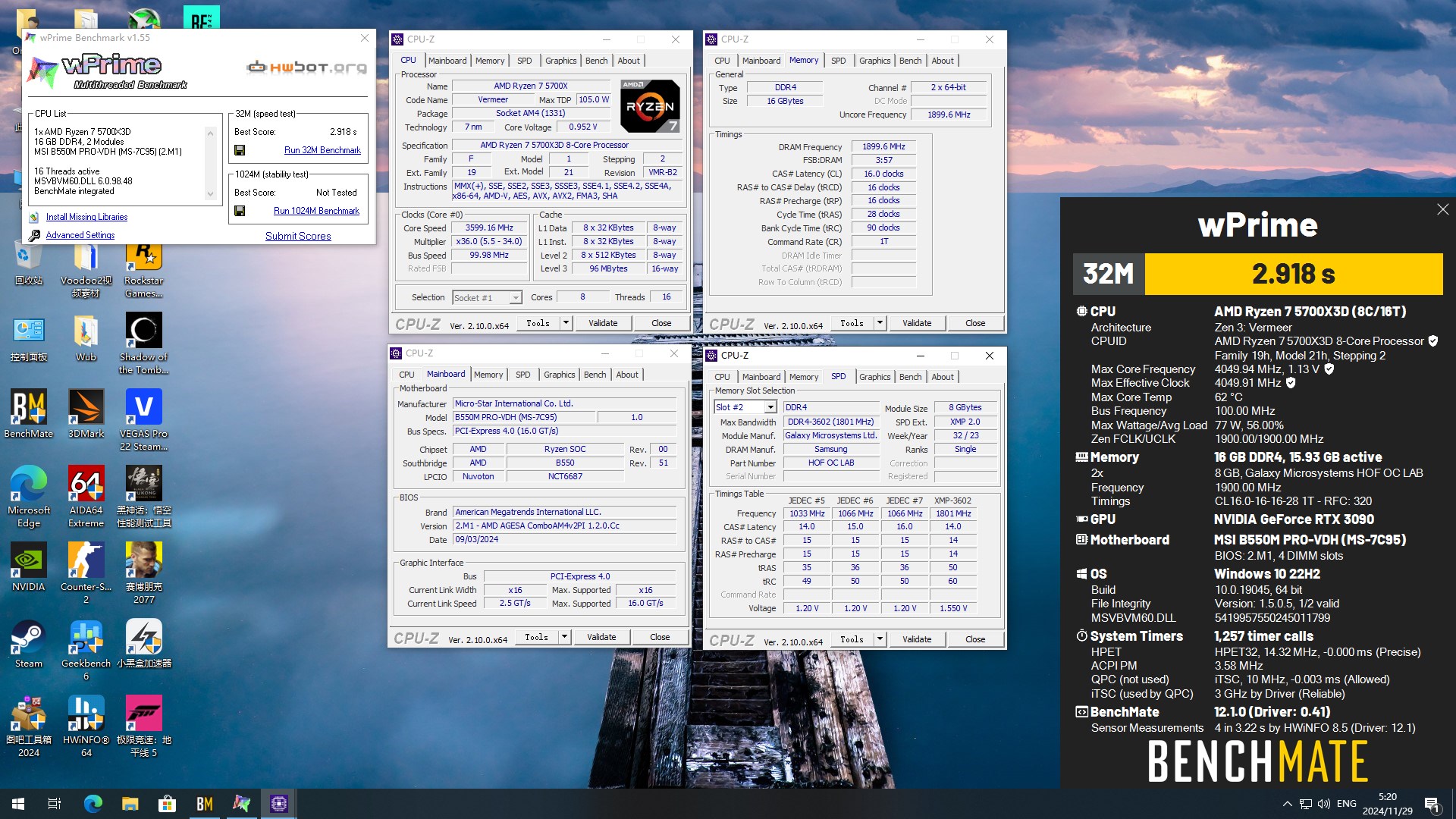Click Tools button in SPD tab window

click(852, 639)
